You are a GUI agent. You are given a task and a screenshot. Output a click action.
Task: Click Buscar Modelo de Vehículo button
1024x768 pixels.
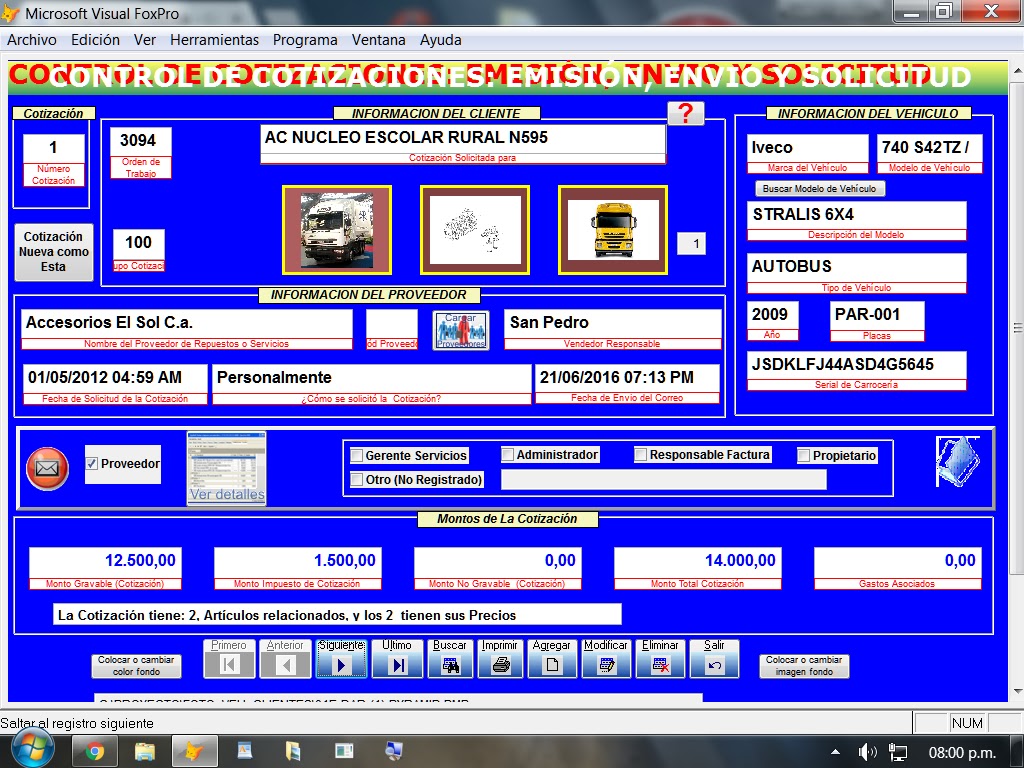(820, 189)
